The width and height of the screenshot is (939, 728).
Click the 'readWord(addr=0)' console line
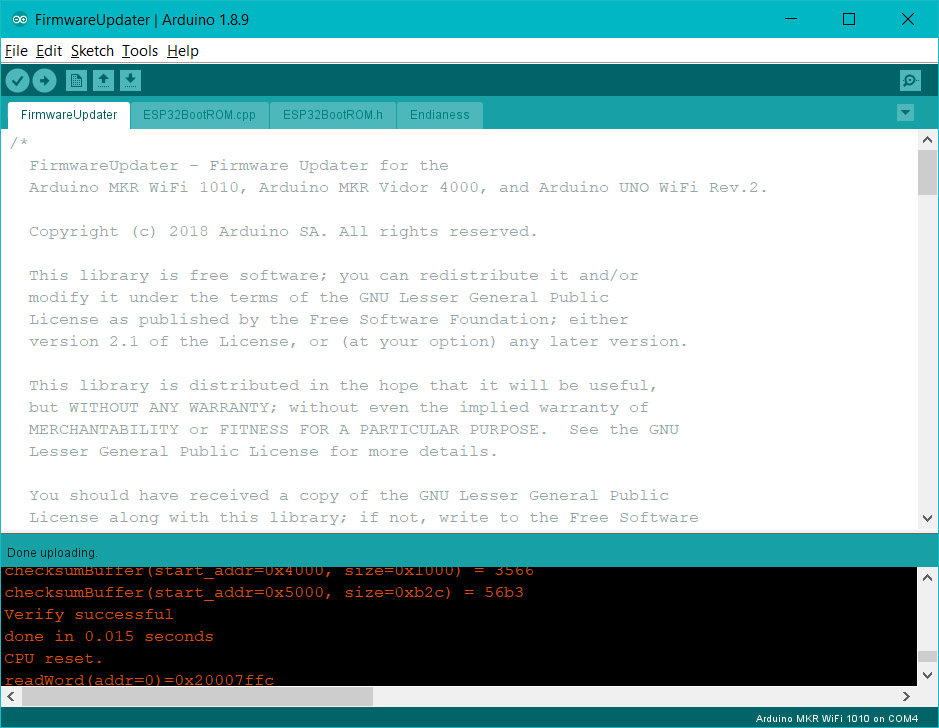click(139, 680)
